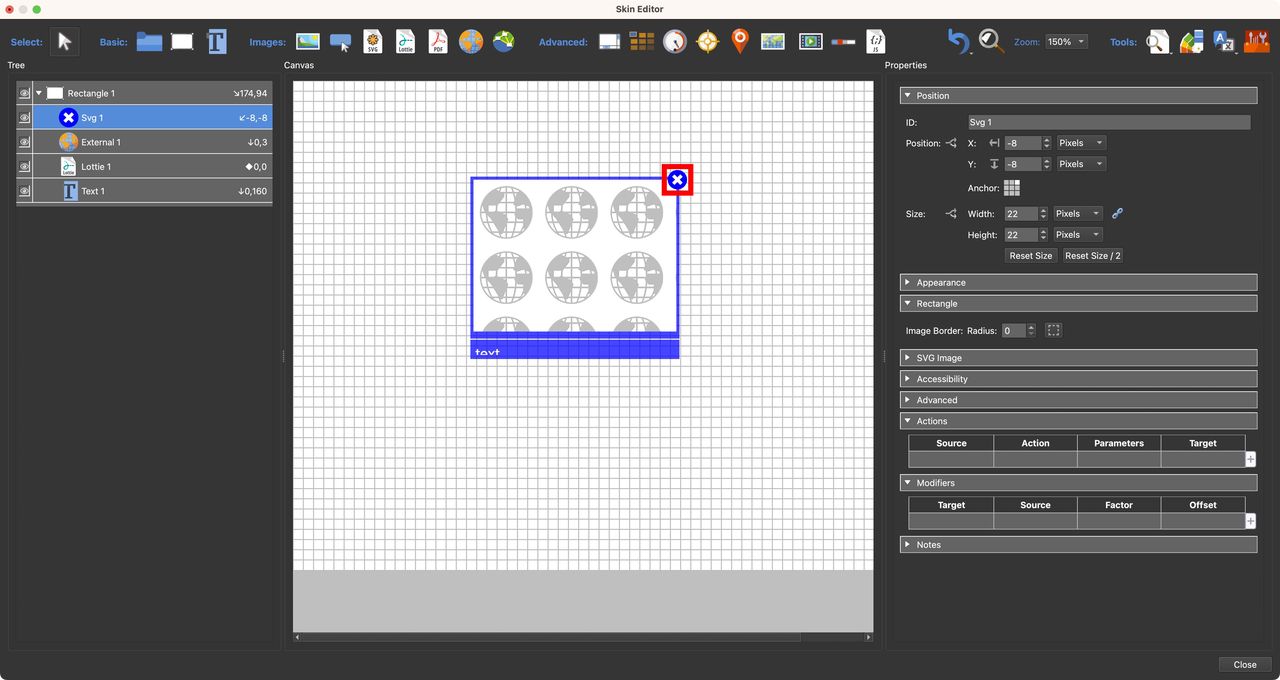Select External 1 in the tree

click(x=101, y=142)
